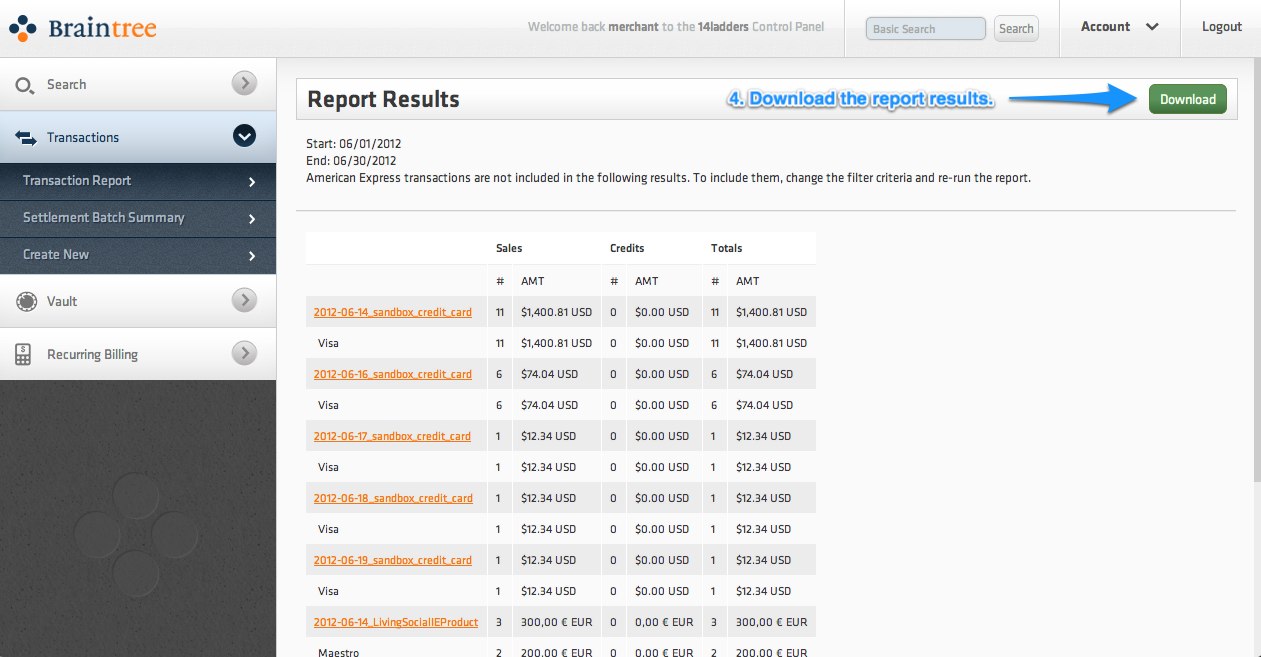
Task: Select Settlement Batch Summary menu item
Action: (138, 218)
